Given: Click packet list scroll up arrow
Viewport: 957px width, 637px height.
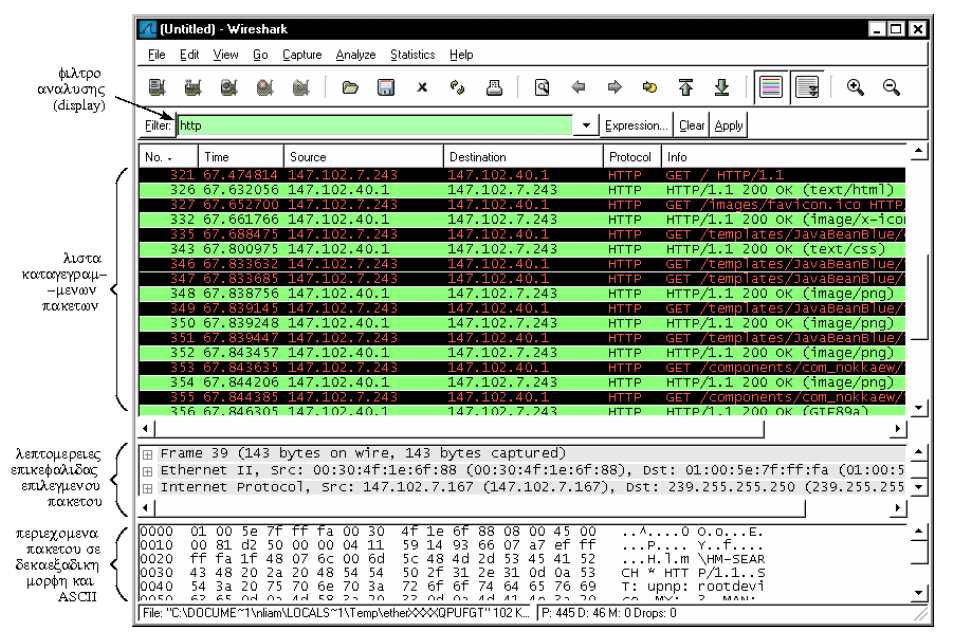Looking at the screenshot, I should (919, 151).
